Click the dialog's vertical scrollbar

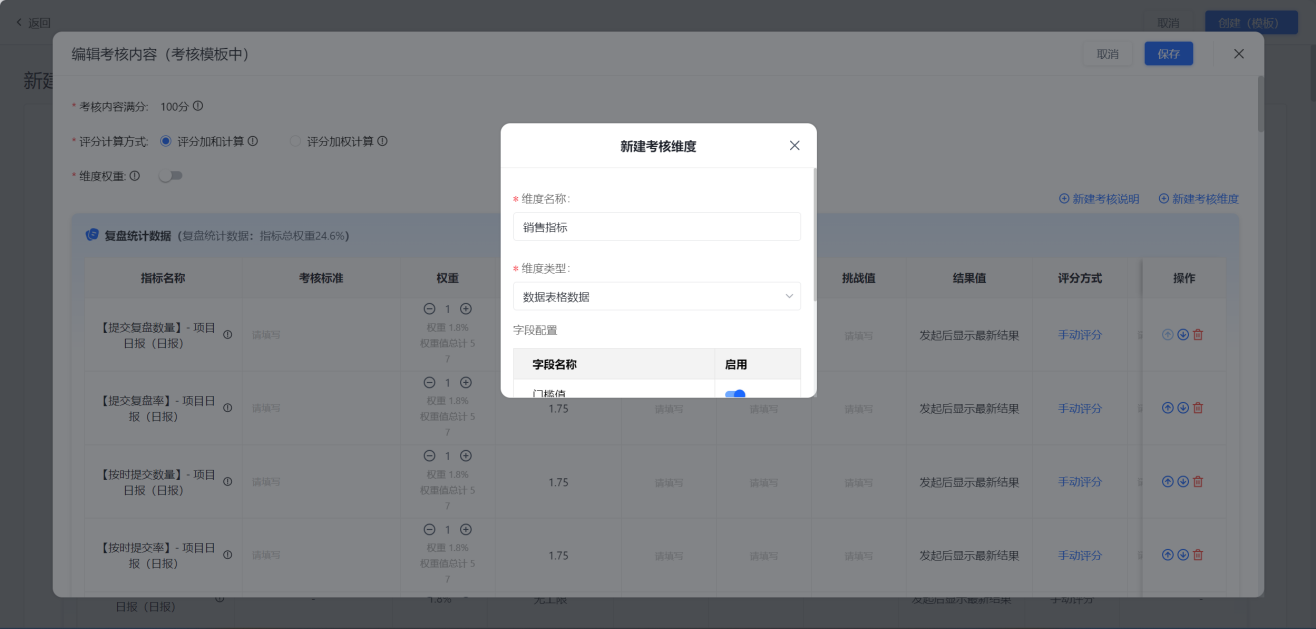(815, 234)
